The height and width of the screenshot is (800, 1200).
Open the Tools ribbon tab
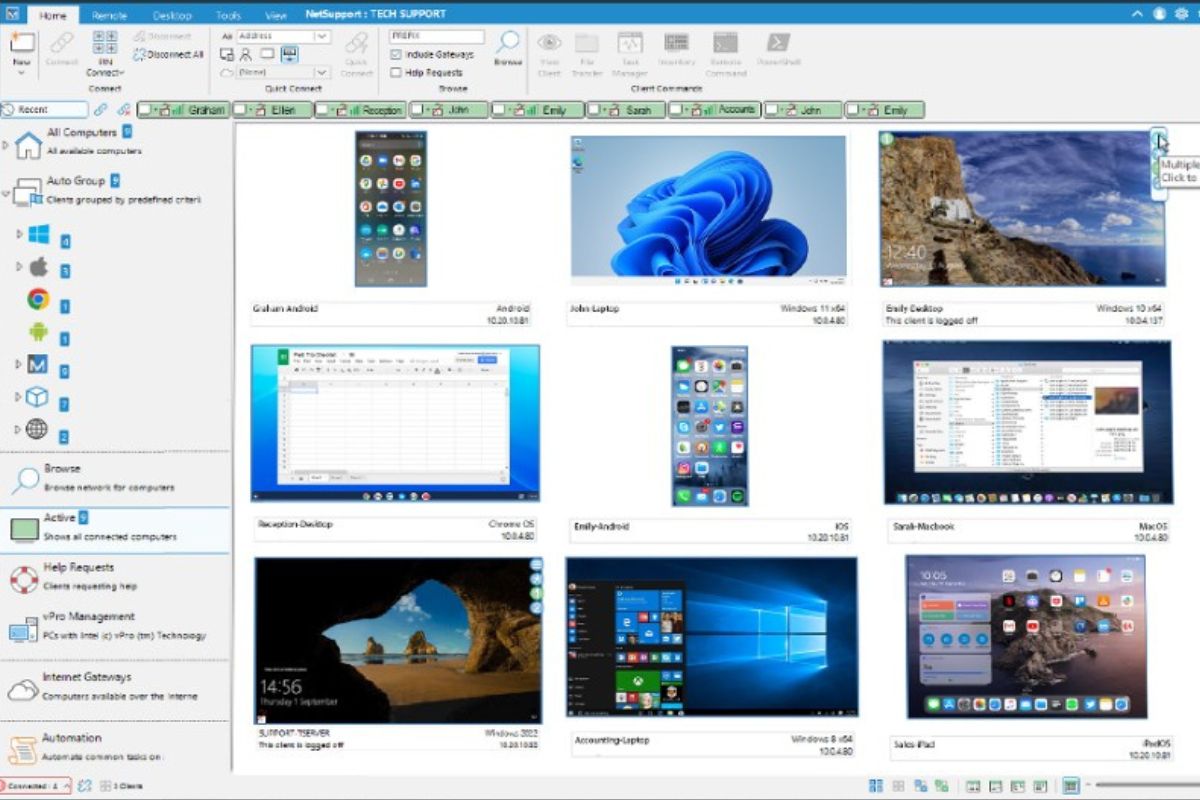coord(228,15)
